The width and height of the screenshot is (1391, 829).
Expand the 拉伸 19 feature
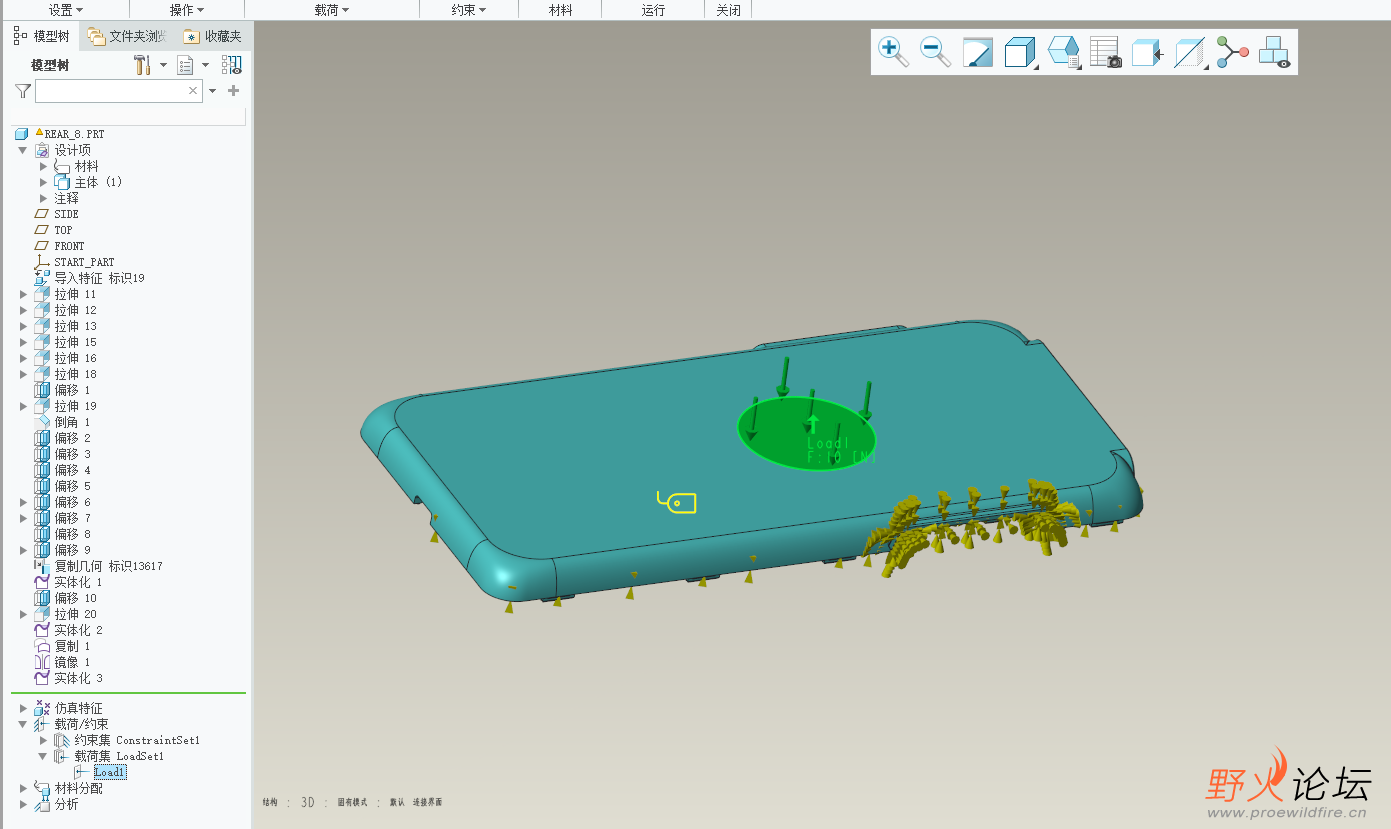coord(23,406)
